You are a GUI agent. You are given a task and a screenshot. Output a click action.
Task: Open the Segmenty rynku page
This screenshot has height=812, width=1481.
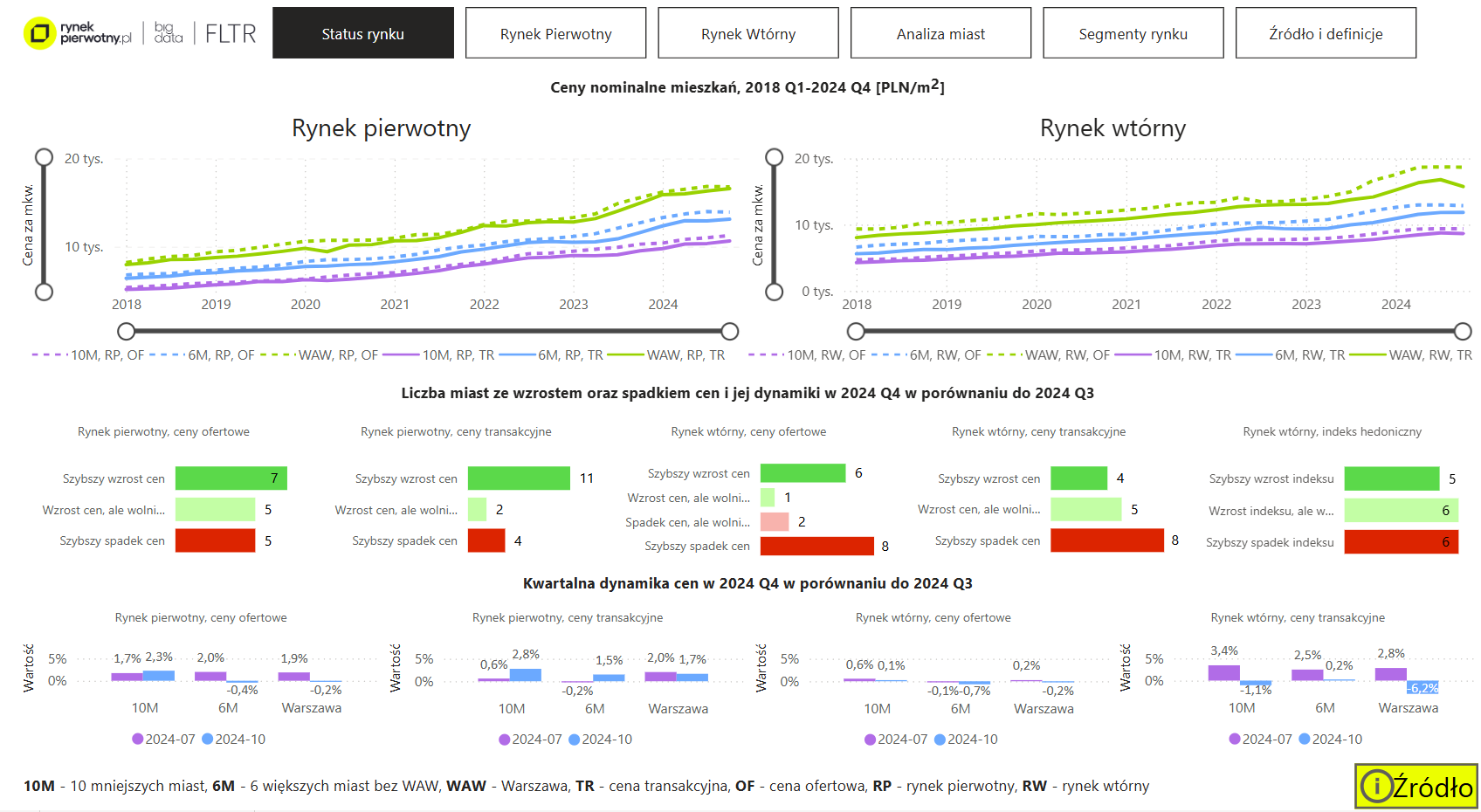1133,33
